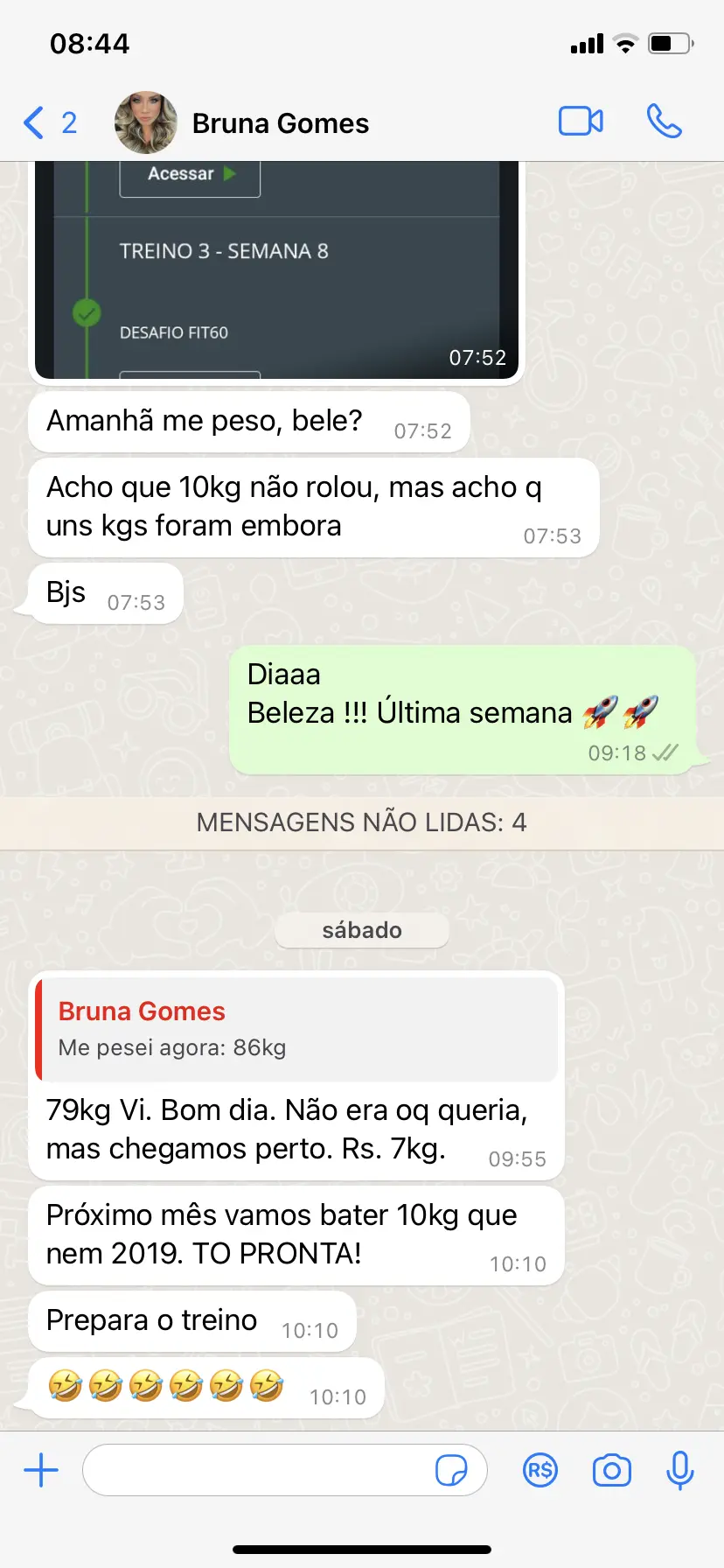
Task: Open sticker picker in message field
Action: coord(451,1470)
